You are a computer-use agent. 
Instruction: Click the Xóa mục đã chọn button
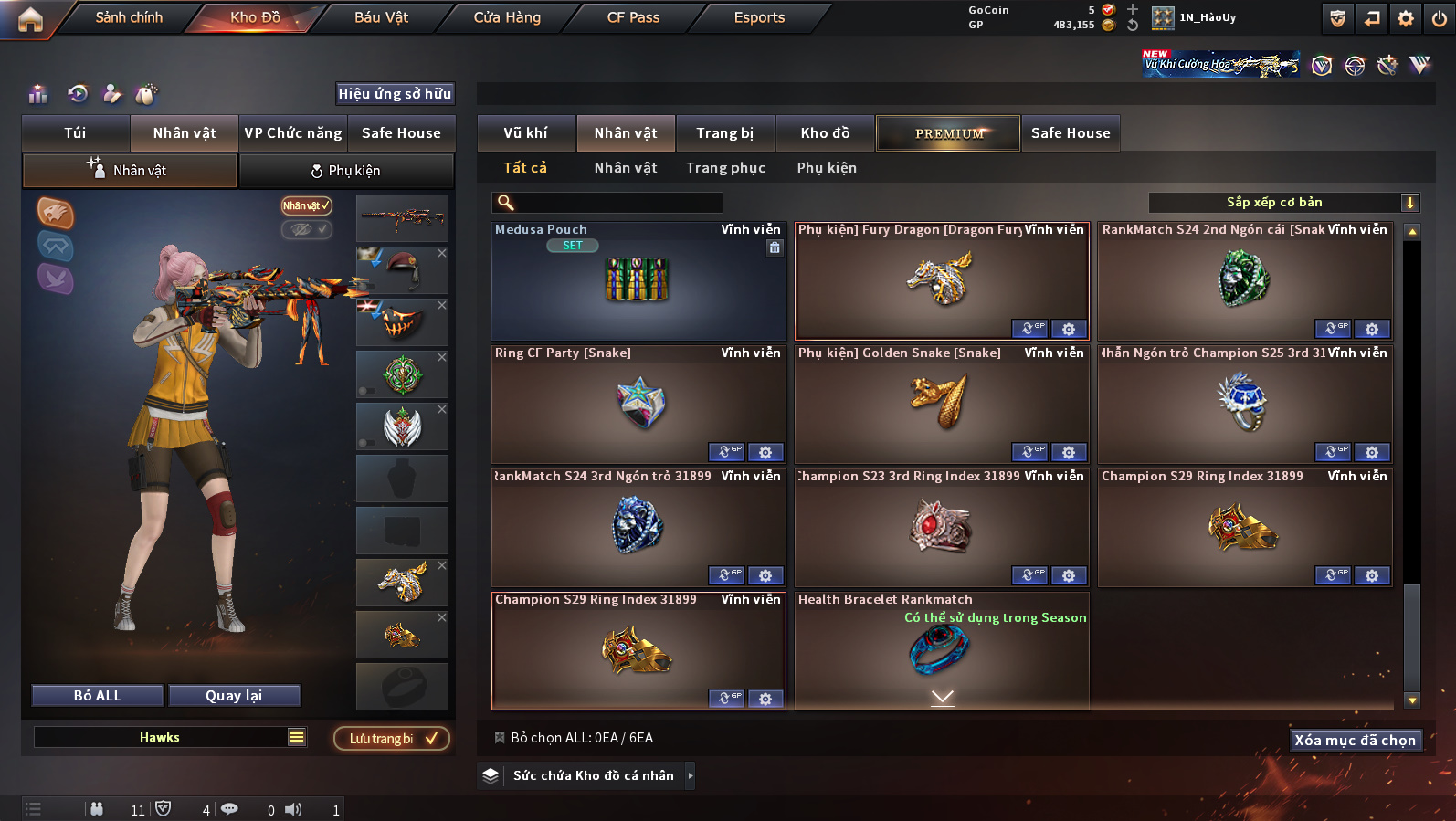point(1355,740)
